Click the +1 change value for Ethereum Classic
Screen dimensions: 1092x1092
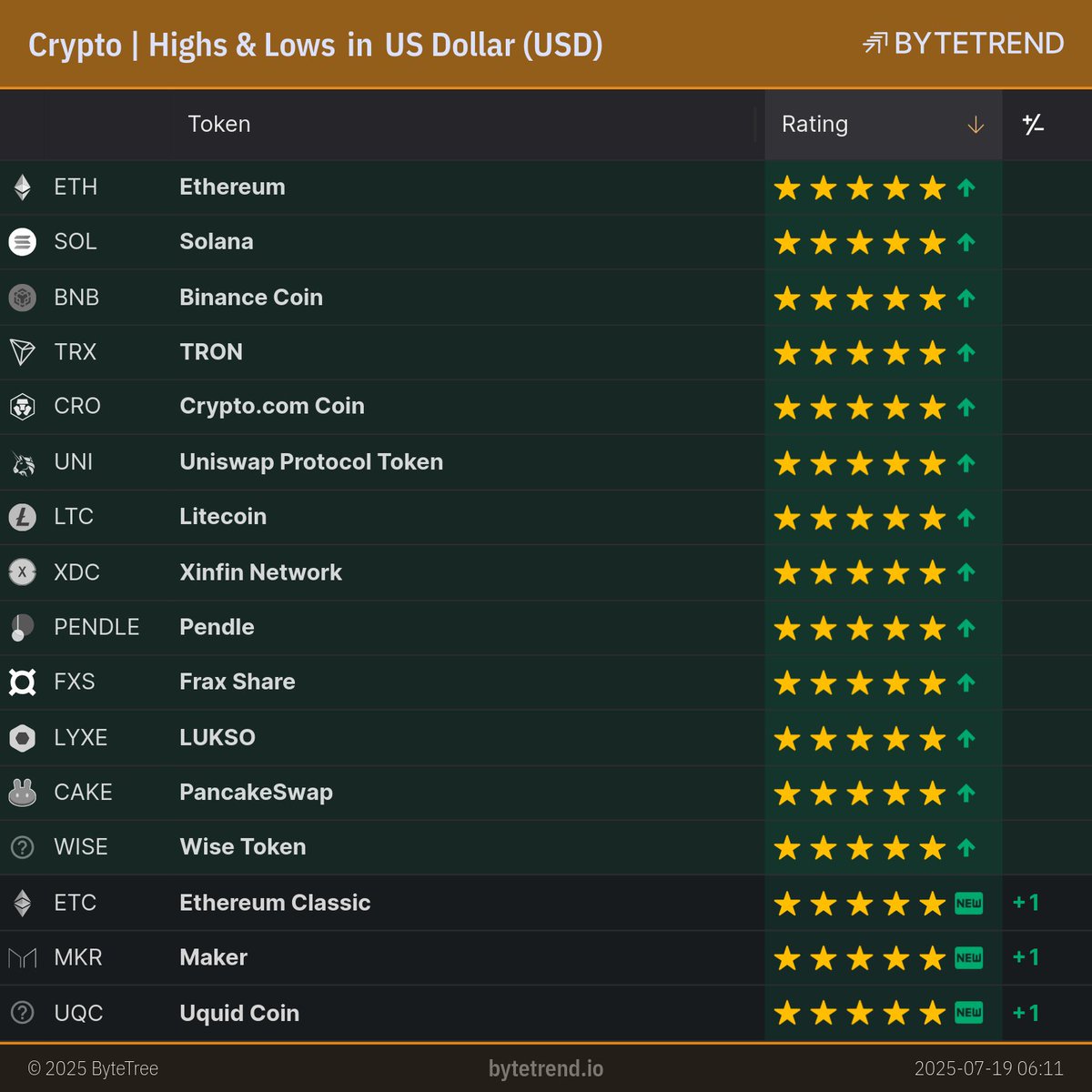(x=1026, y=903)
